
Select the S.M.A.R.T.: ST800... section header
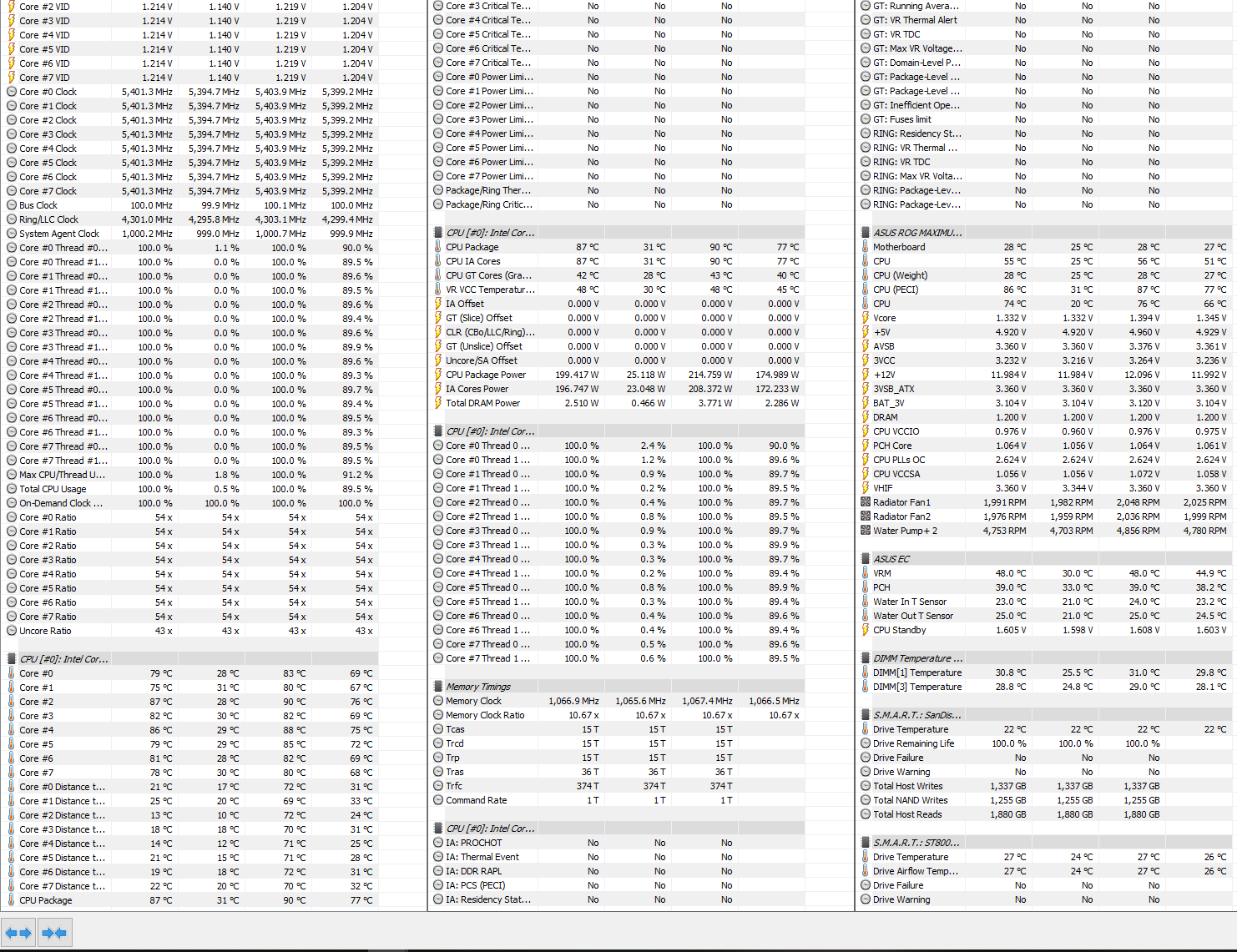[x=1045, y=843]
